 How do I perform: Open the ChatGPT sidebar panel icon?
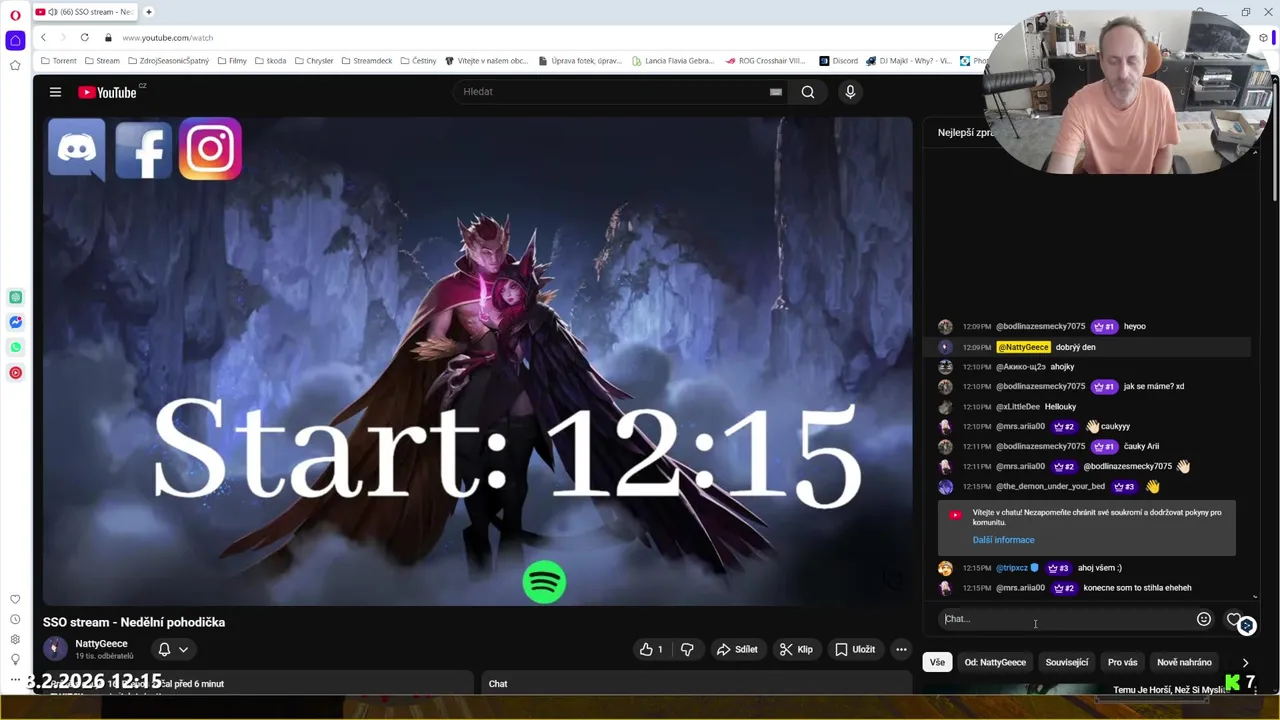pos(15,297)
